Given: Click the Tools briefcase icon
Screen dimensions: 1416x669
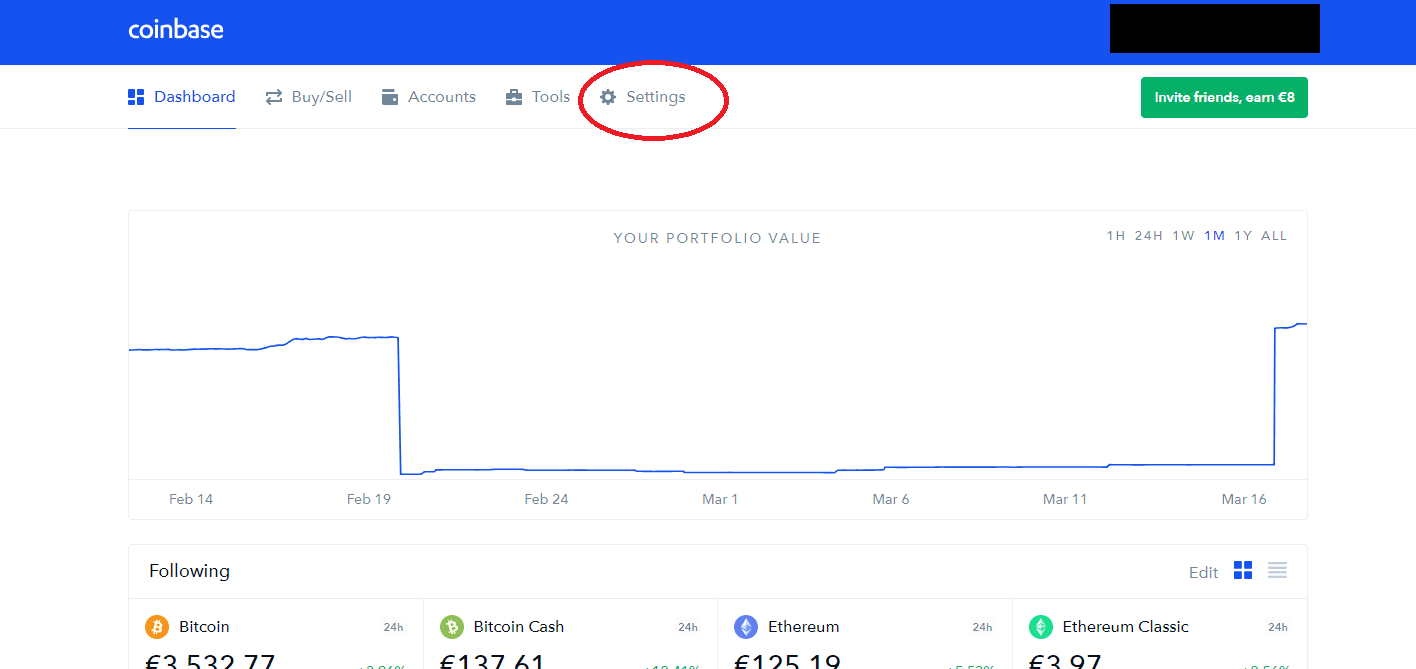Looking at the screenshot, I should pyautogui.click(x=514, y=97).
